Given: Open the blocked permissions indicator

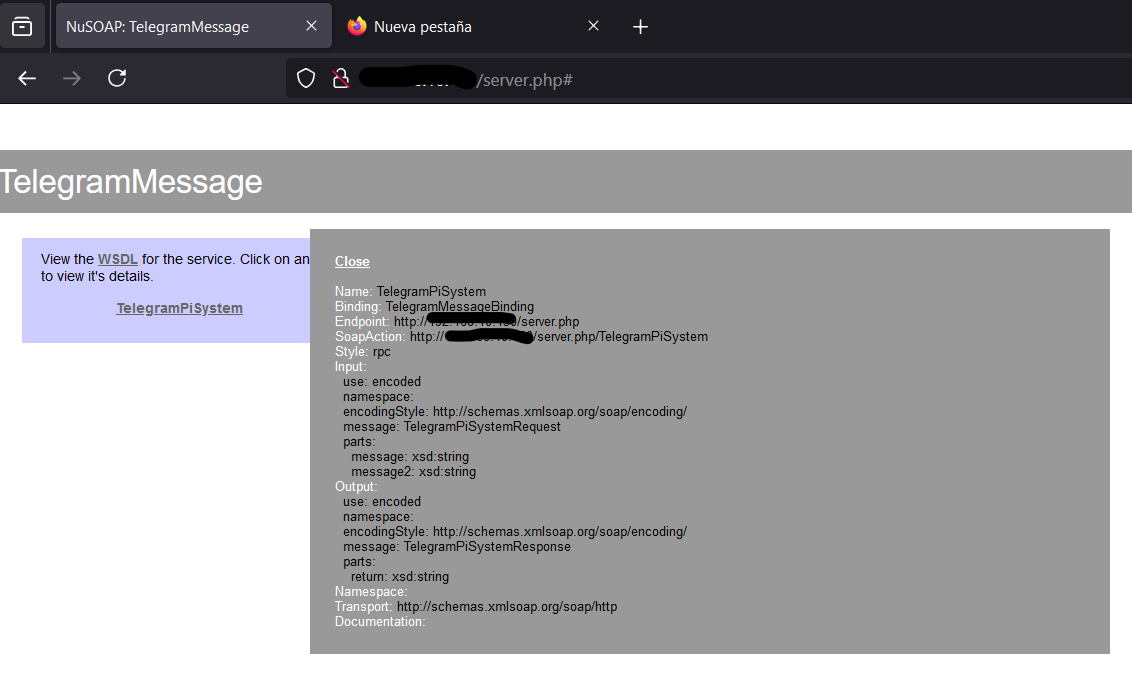Looking at the screenshot, I should (341, 78).
